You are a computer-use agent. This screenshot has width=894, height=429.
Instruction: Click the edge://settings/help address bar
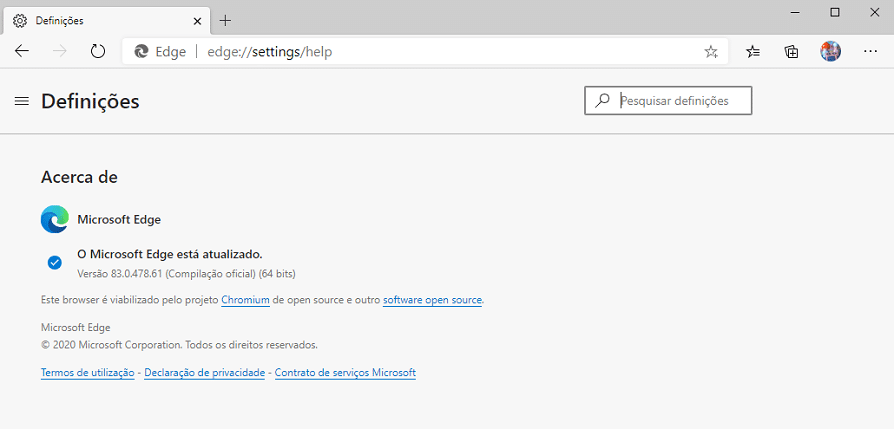425,52
